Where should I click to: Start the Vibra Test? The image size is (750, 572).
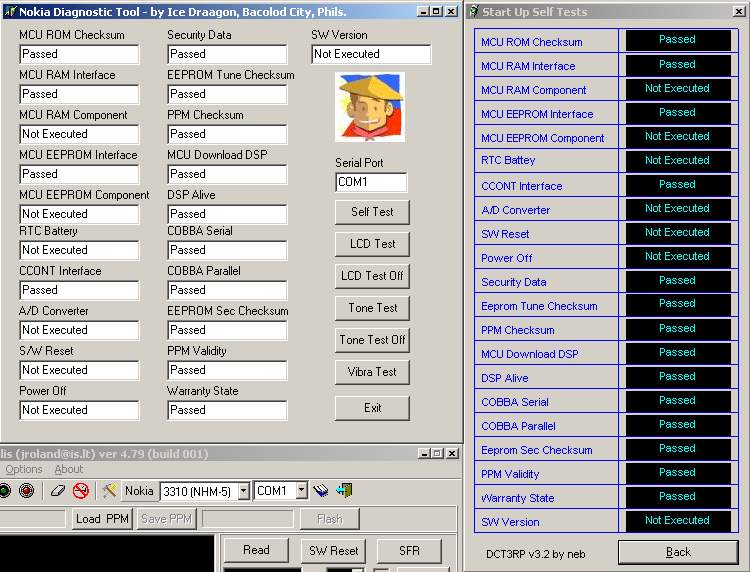(x=372, y=372)
